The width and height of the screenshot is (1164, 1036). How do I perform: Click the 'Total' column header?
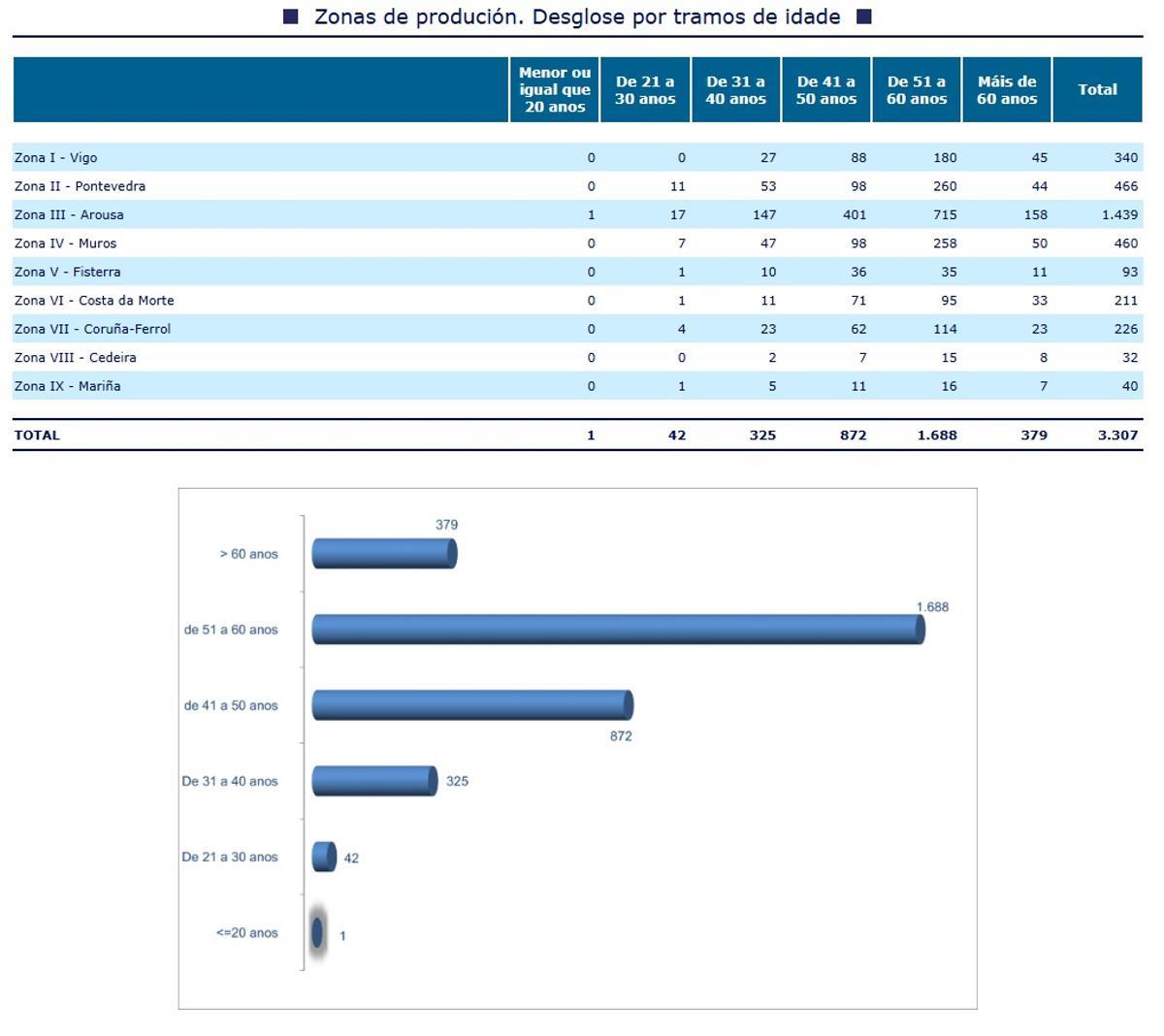(x=1097, y=89)
